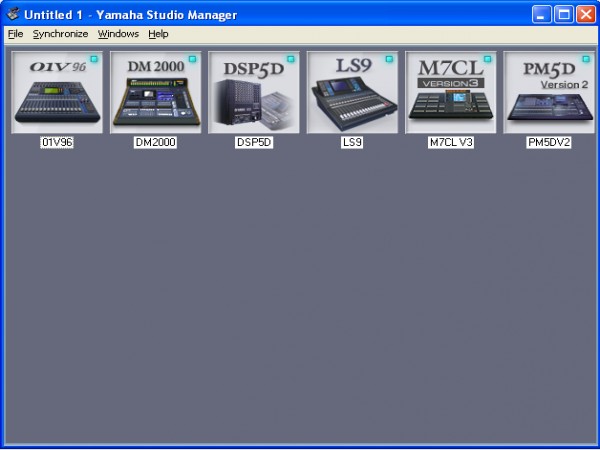Click the sync indicator on the 01V96 tile
The height and width of the screenshot is (450, 600).
click(x=94, y=59)
